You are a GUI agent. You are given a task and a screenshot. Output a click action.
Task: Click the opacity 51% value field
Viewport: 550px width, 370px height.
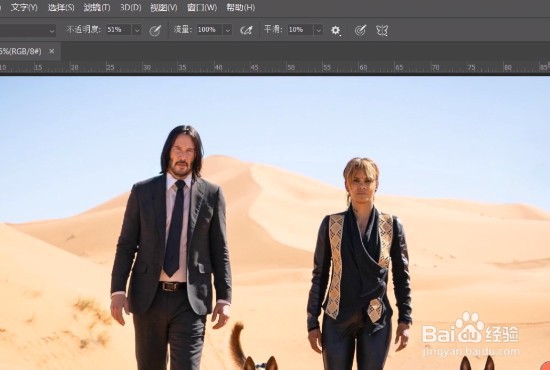pyautogui.click(x=119, y=30)
